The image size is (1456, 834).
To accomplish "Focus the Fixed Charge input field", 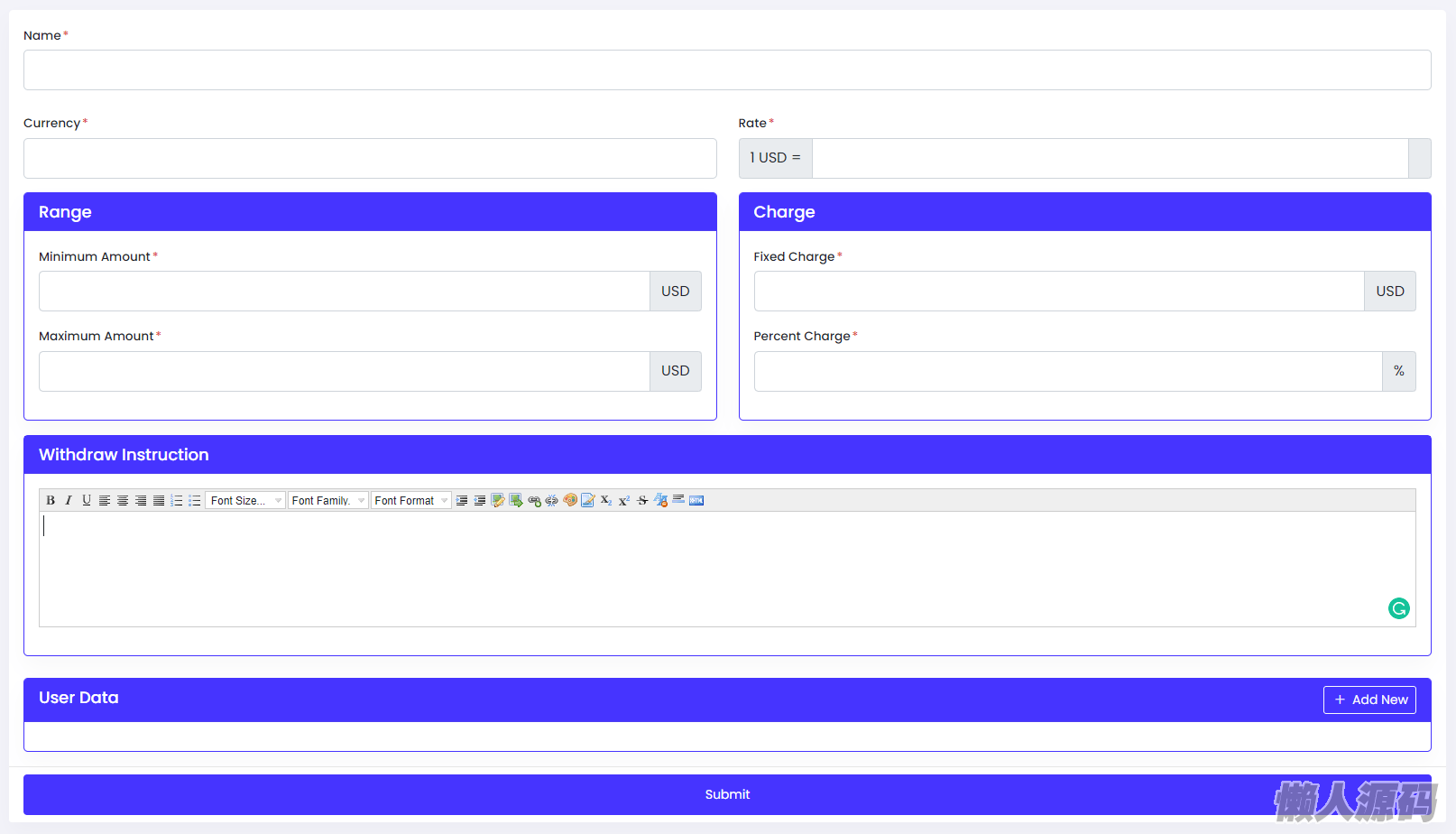I will [1059, 292].
